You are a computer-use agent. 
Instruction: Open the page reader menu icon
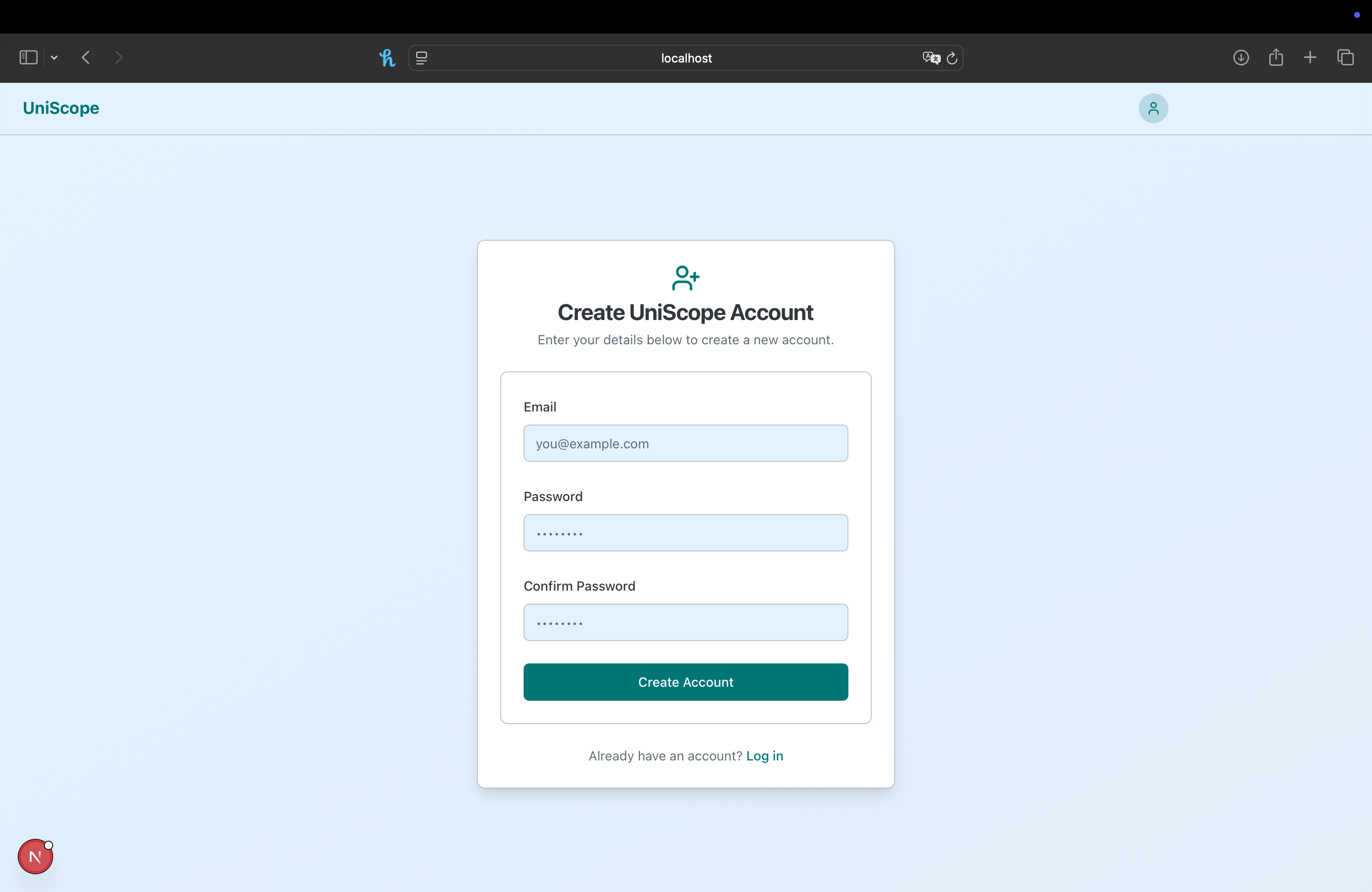[421, 58]
